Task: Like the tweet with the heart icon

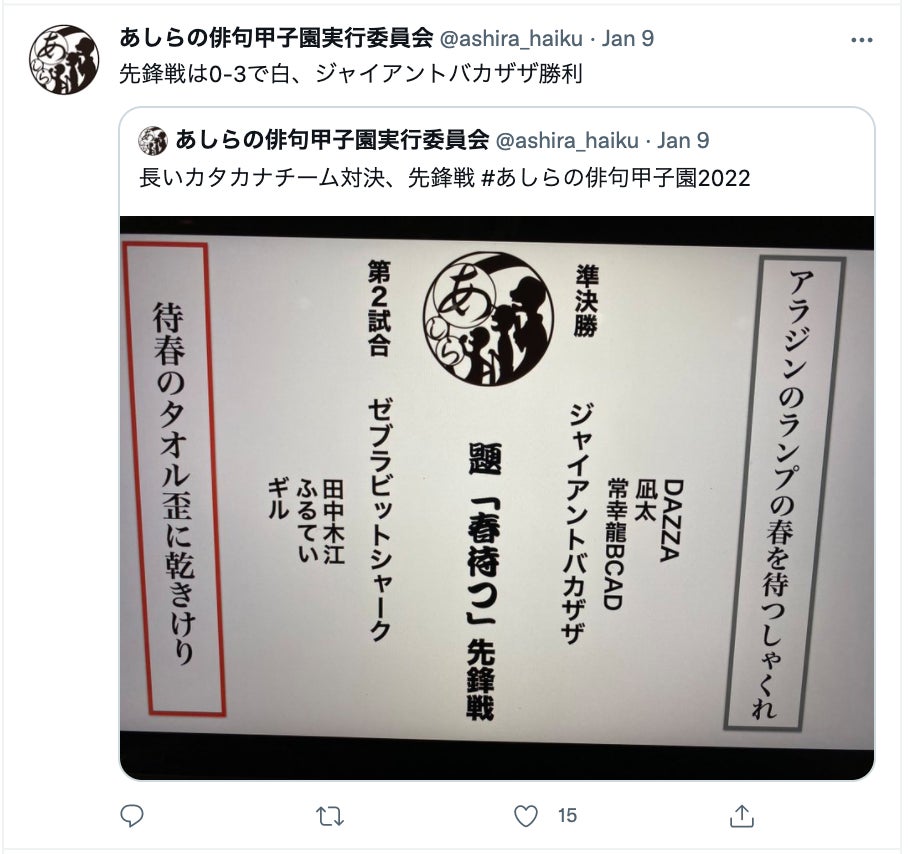Action: pos(526,816)
